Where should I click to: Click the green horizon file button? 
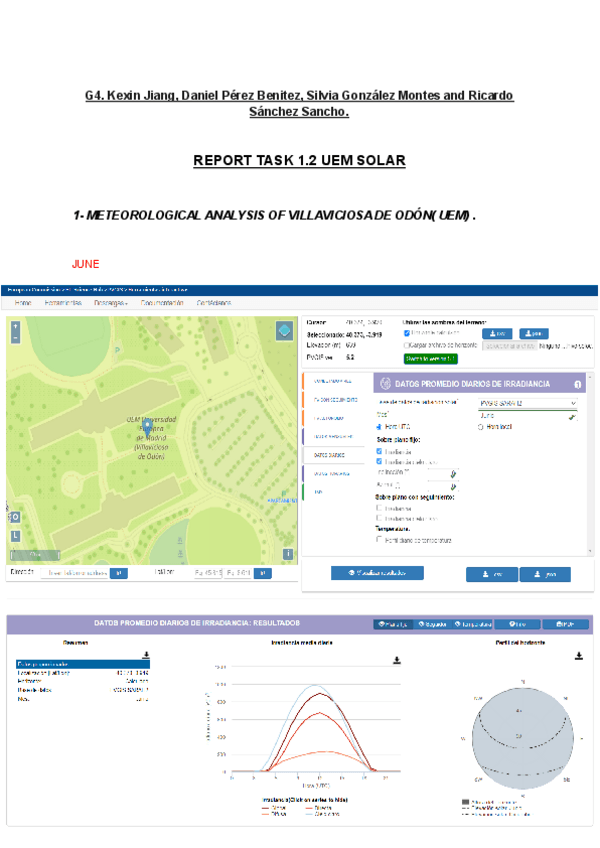pyautogui.click(x=430, y=357)
